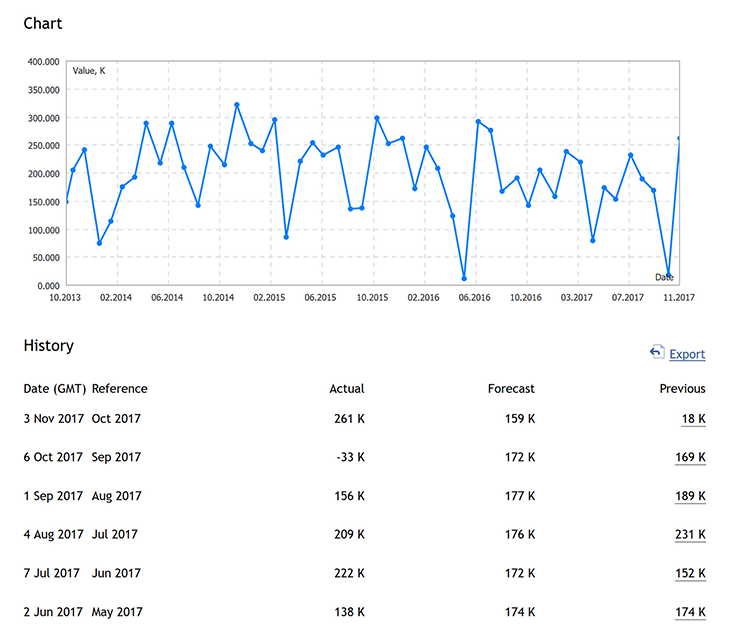Click the Aug 2017 reference cell
Viewport: 743px width, 638px height.
117,496
